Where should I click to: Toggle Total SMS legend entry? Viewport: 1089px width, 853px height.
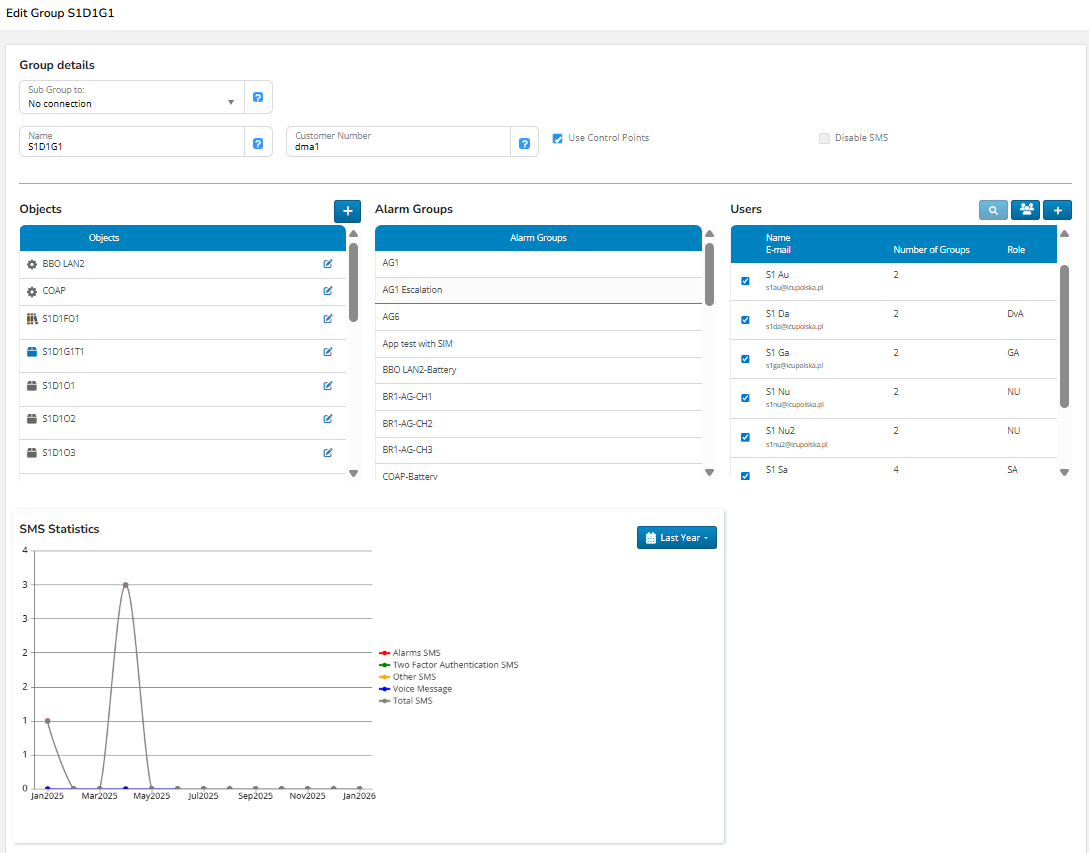(x=412, y=701)
